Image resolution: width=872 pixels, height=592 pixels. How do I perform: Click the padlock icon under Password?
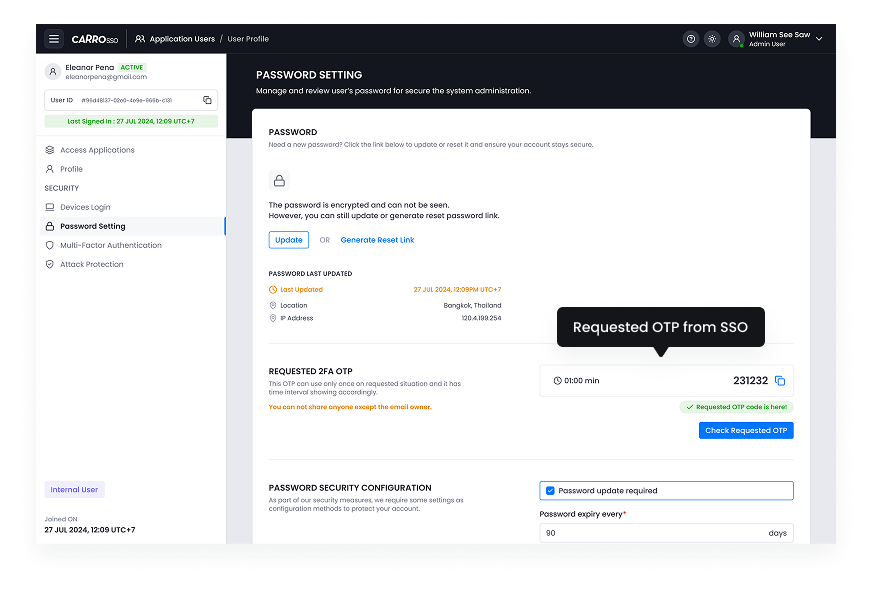tap(279, 181)
